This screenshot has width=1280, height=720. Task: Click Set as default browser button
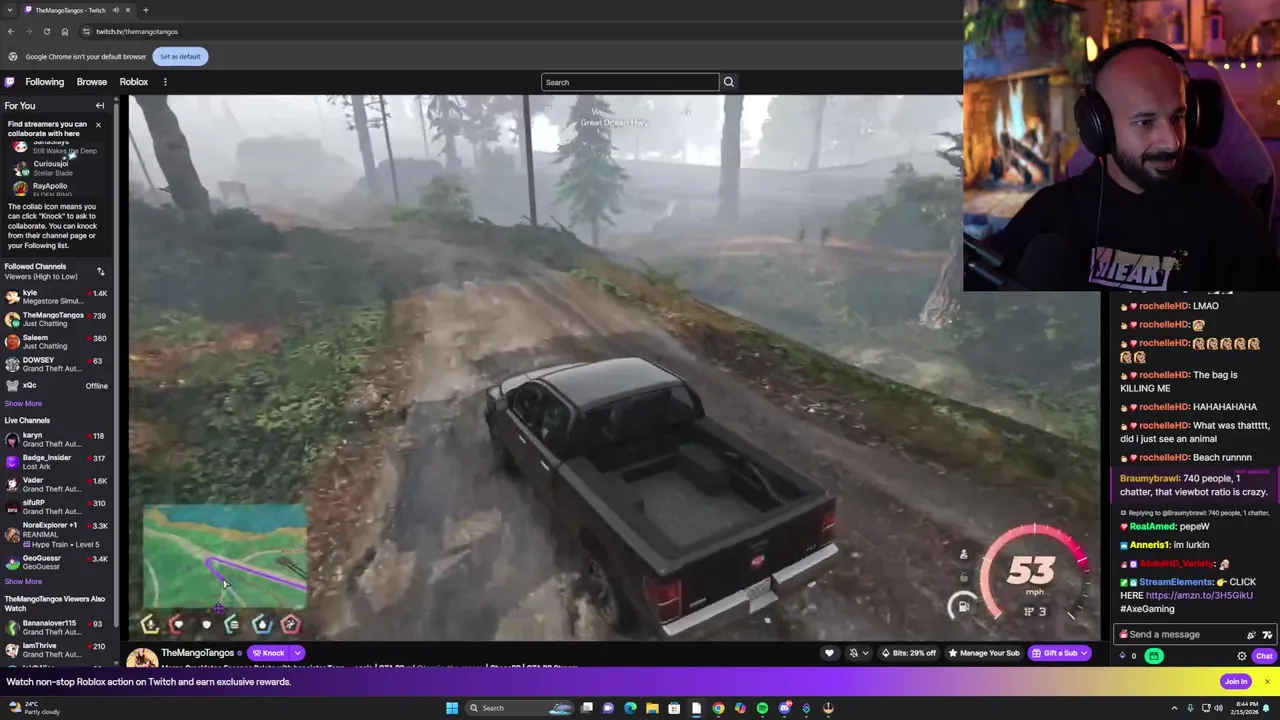point(180,56)
